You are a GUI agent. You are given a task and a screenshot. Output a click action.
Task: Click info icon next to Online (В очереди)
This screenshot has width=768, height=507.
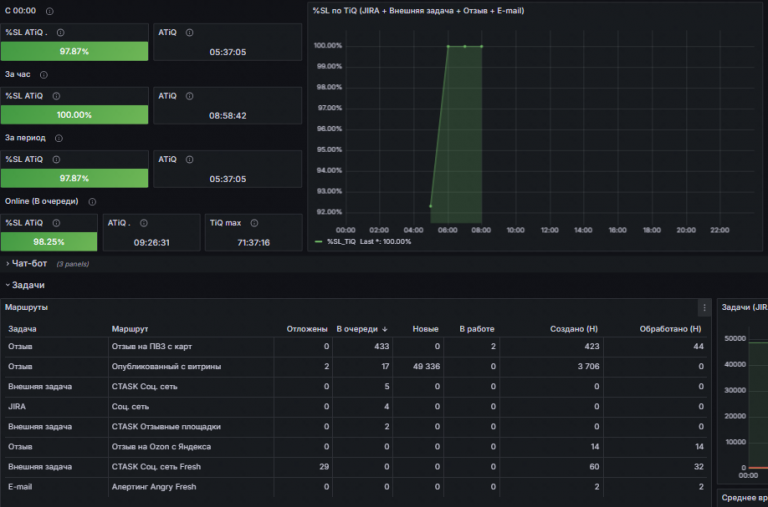pos(92,201)
